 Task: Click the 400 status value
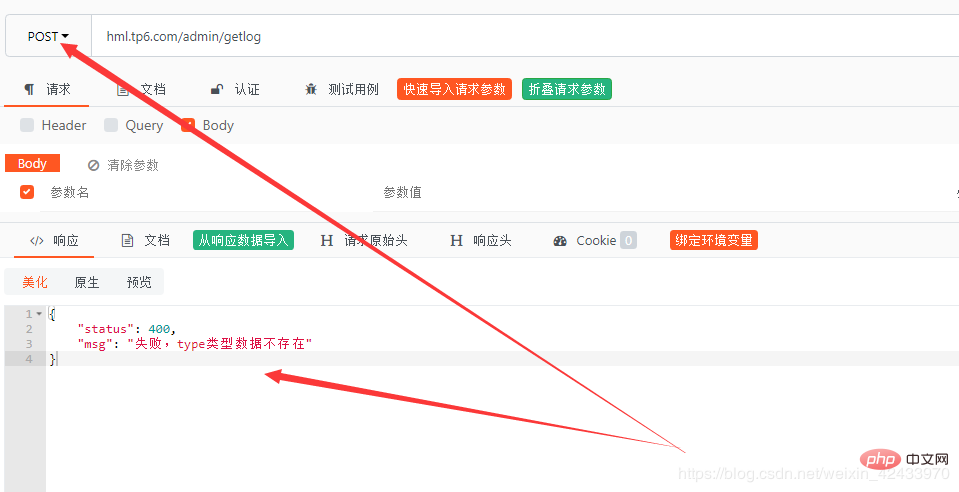tap(159, 329)
